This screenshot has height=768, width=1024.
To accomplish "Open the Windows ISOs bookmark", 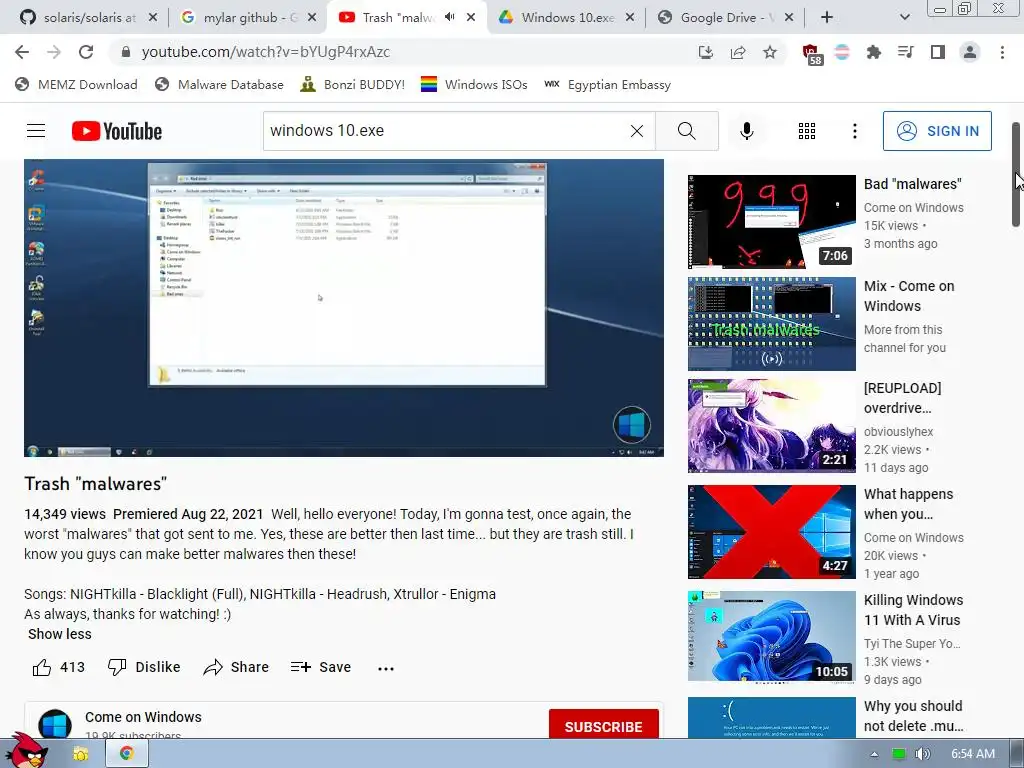I will [474, 84].
